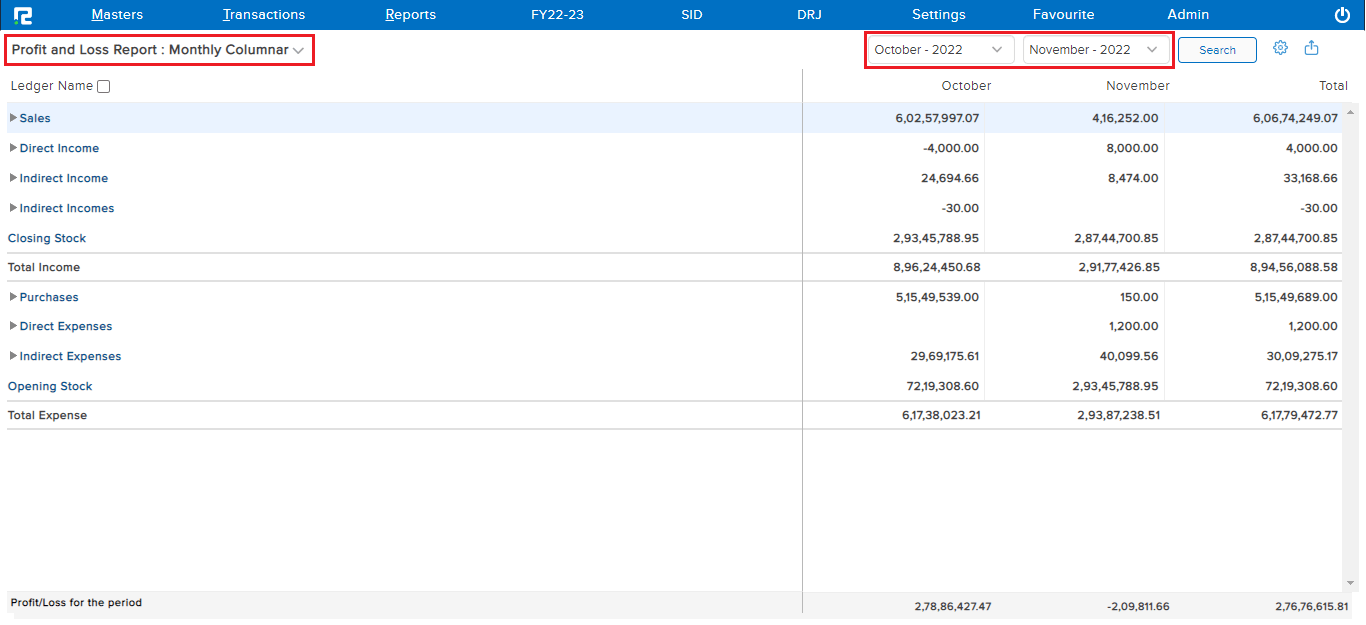Expand the Purchases ledger group
Screen dimensions: 1366x625
(x=13, y=297)
